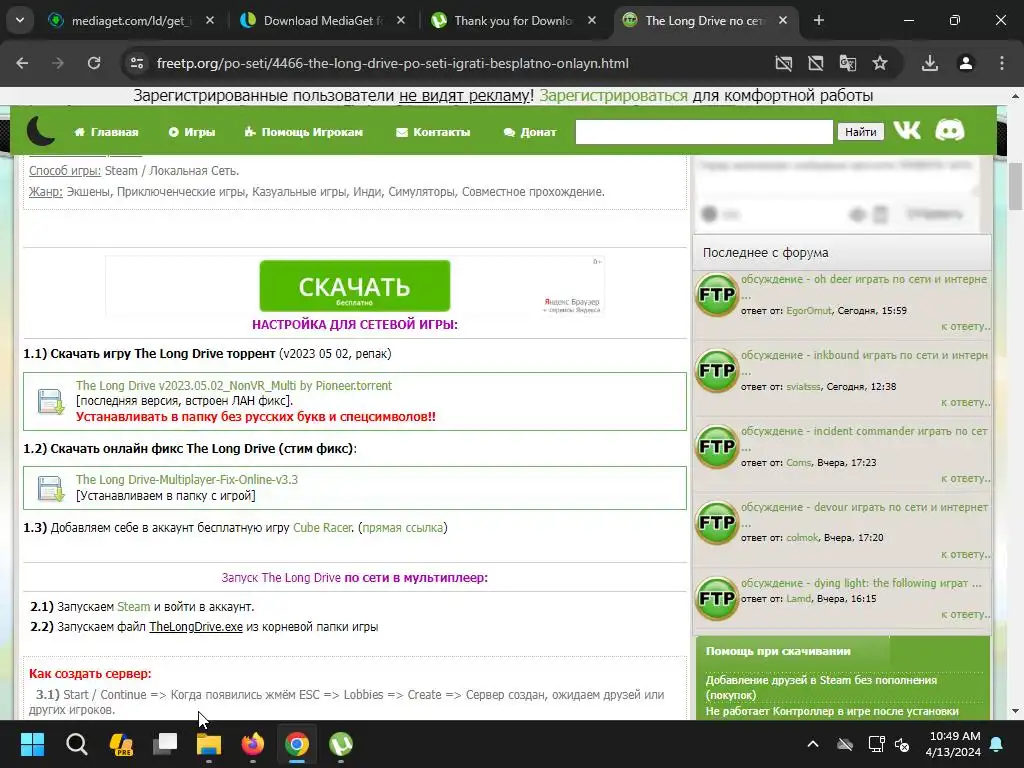Click the vertical page scrollbar thumb
Screen dimensions: 1024x768
(x=1015, y=187)
